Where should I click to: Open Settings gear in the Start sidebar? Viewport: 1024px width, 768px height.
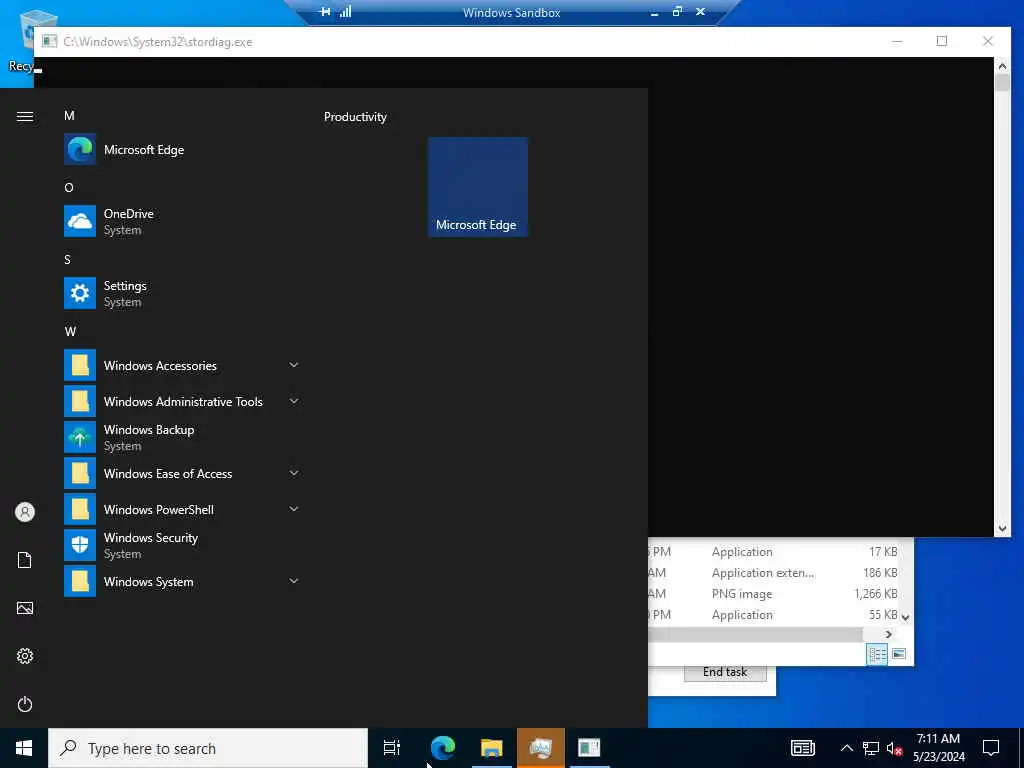click(25, 656)
